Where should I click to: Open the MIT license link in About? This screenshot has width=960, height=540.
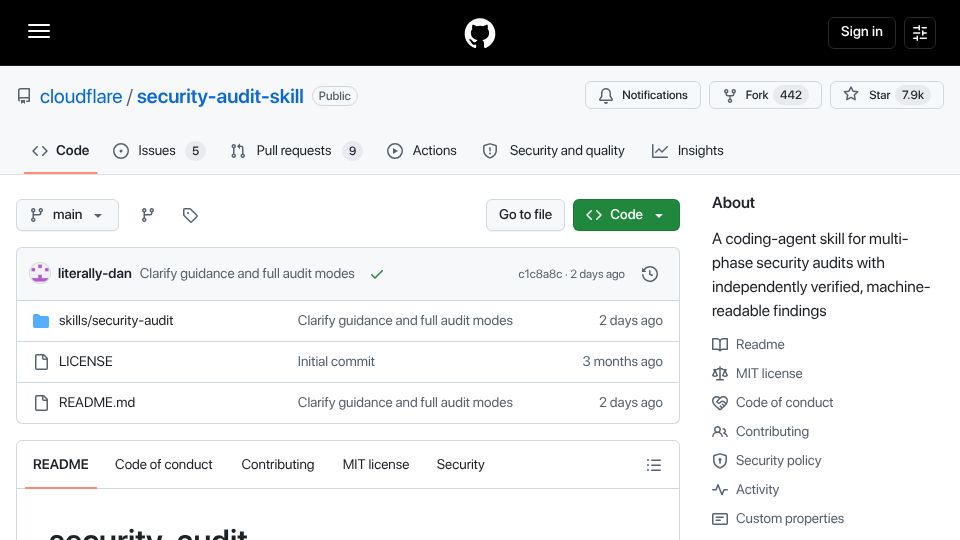(769, 373)
